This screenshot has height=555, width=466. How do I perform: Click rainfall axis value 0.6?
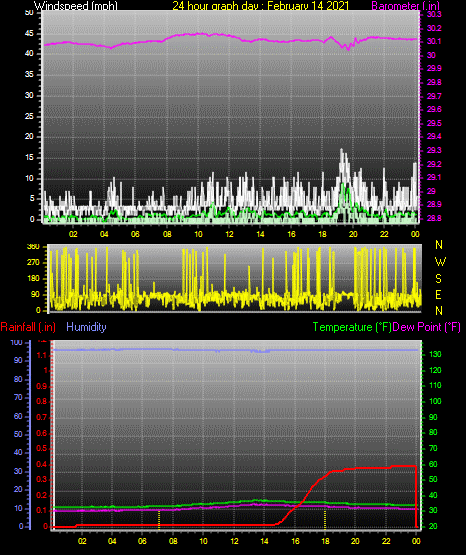coord(42,433)
